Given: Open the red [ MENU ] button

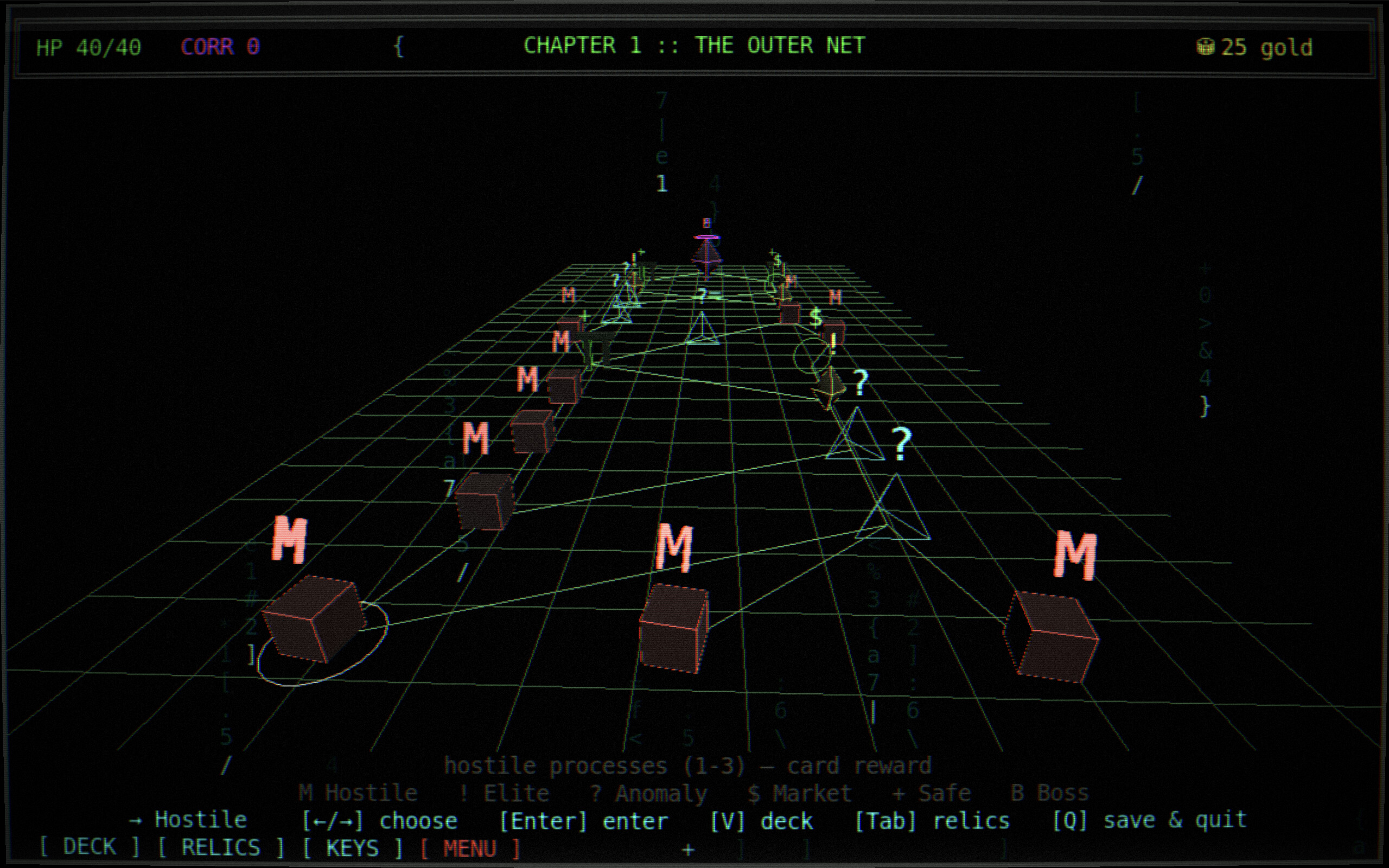Looking at the screenshot, I should point(469,848).
